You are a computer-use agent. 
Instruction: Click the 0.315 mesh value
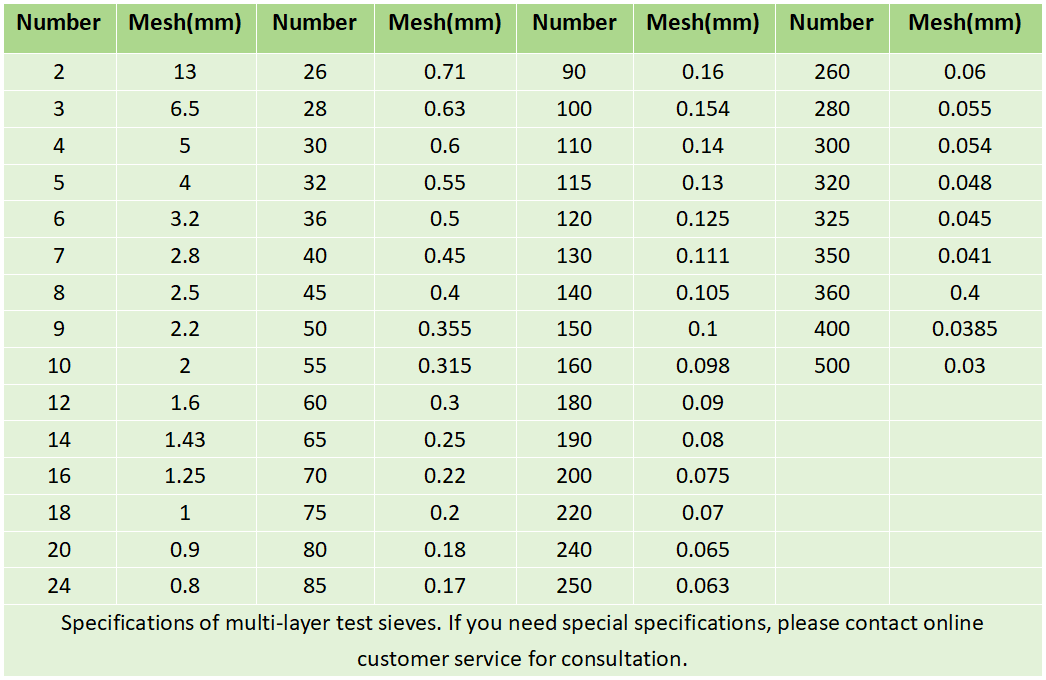pos(445,366)
